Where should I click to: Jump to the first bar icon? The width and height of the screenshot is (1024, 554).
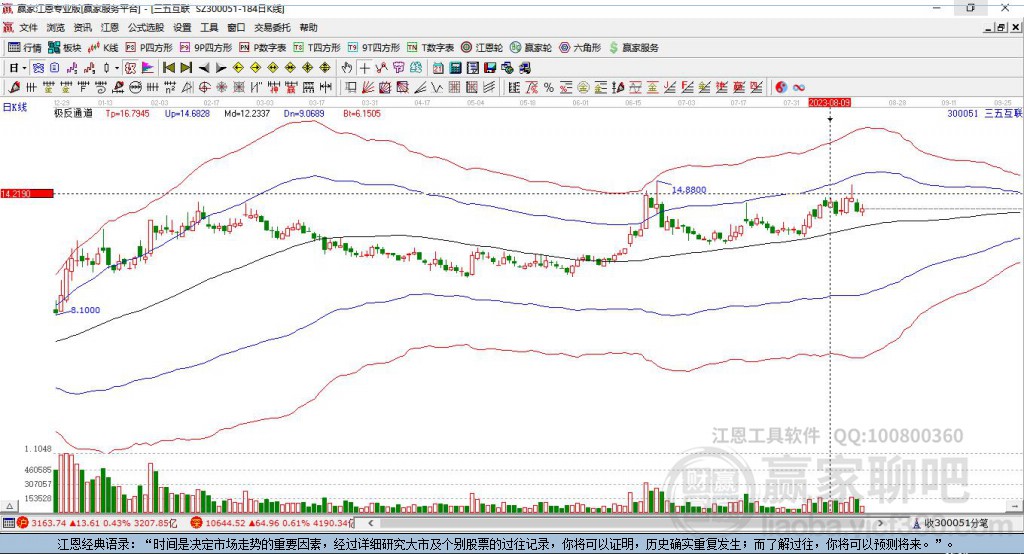[169, 68]
